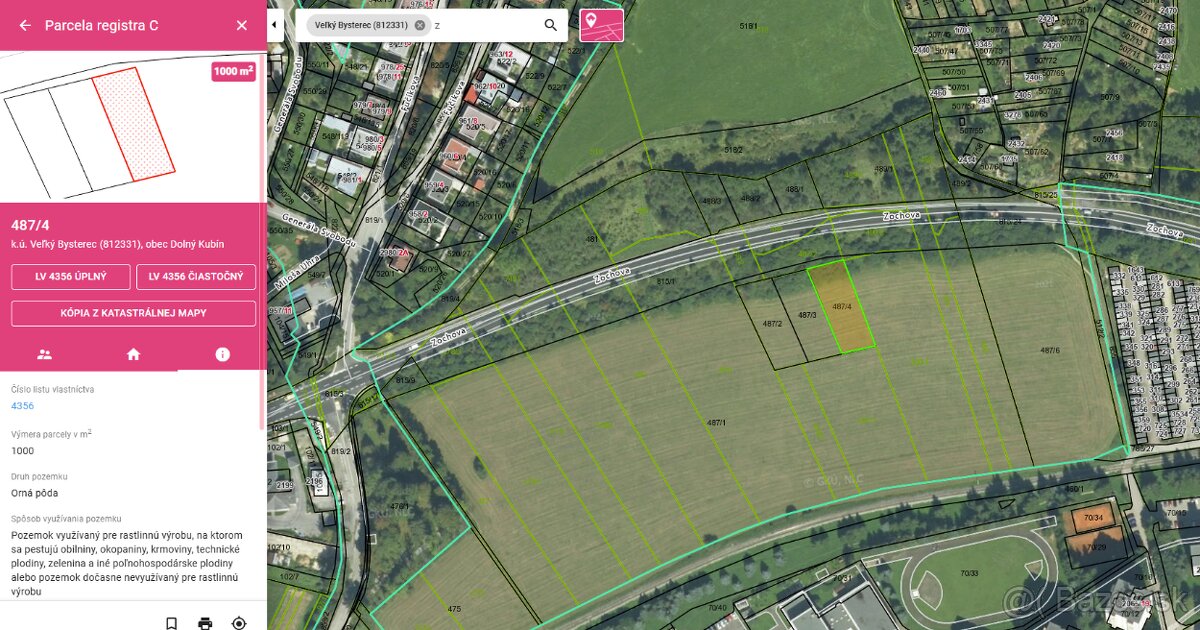This screenshot has width=1200, height=630.
Task: Open LV 4356 ÚPLNÝ document
Action: tap(71, 277)
